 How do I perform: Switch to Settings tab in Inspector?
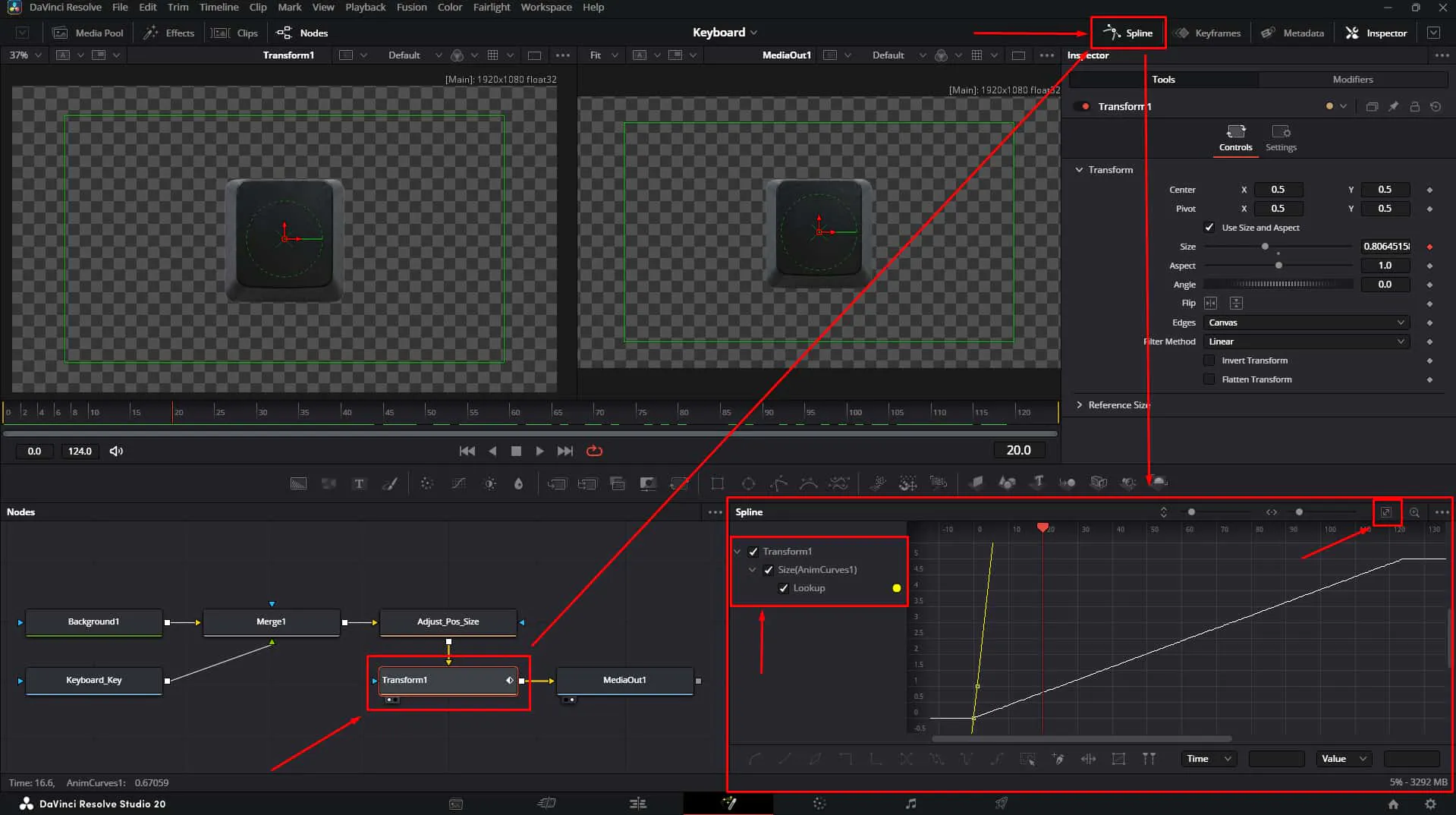tap(1281, 138)
